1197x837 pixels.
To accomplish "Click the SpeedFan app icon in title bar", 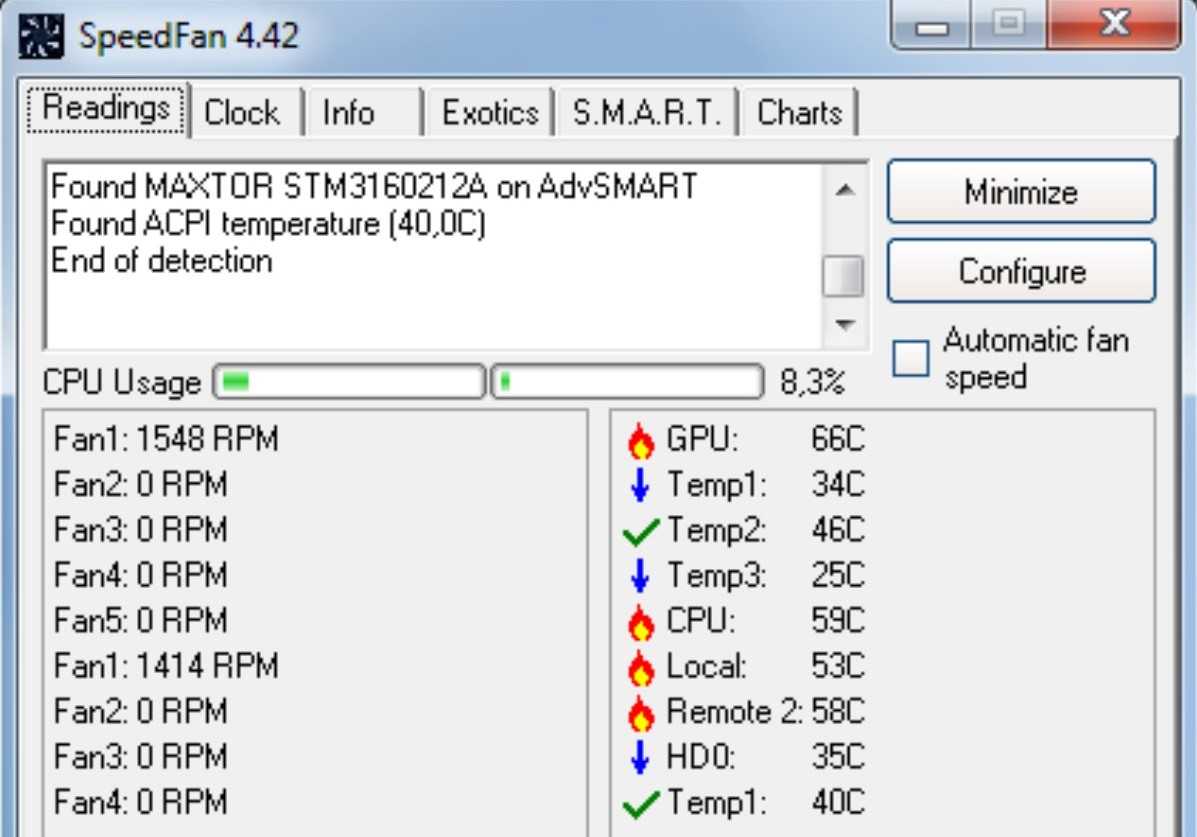I will pyautogui.click(x=39, y=37).
